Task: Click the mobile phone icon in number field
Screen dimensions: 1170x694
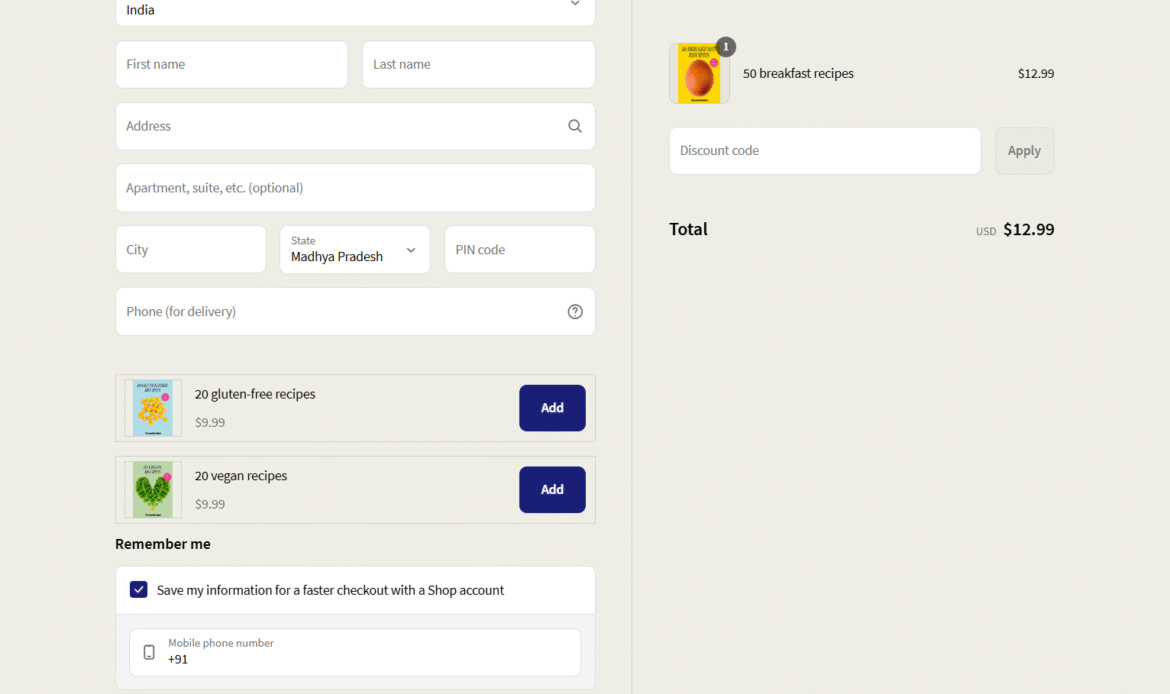Action: 149,652
